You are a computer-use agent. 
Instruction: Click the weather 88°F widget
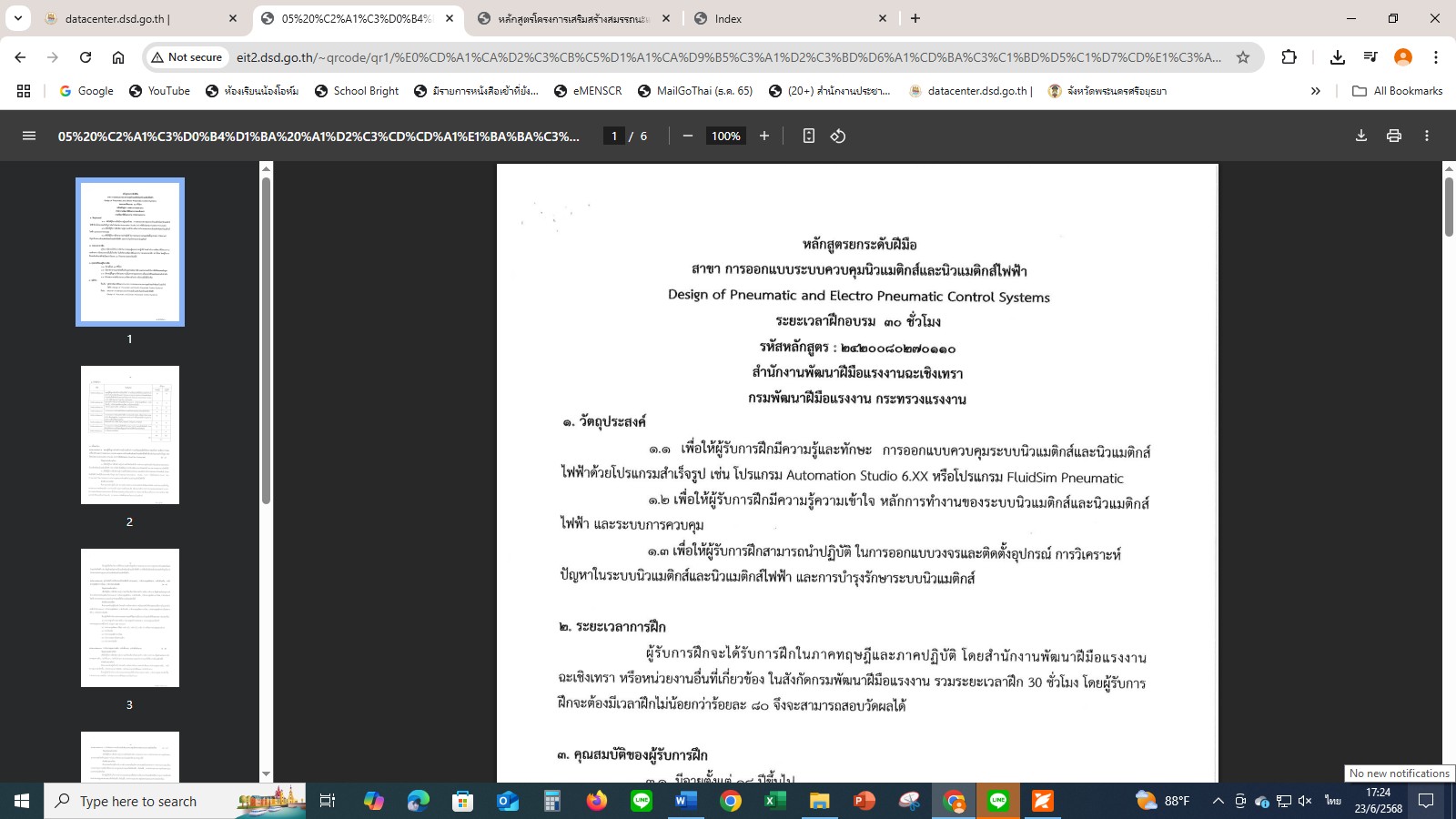point(1163,801)
